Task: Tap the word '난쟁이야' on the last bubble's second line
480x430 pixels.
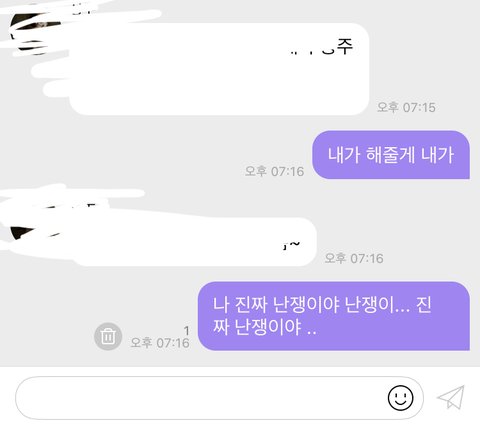Action: (x=268, y=327)
